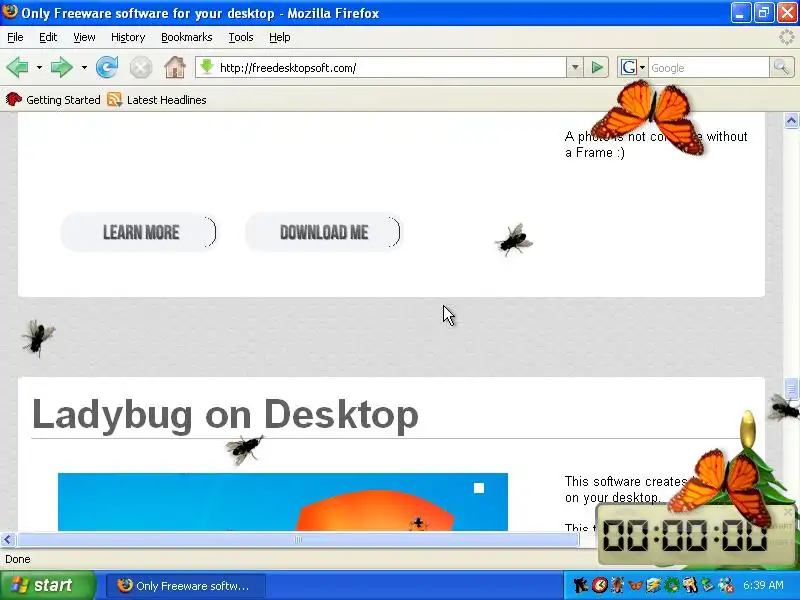The height and width of the screenshot is (600, 800).
Task: Click the green wreath tray icon
Action: 672,585
